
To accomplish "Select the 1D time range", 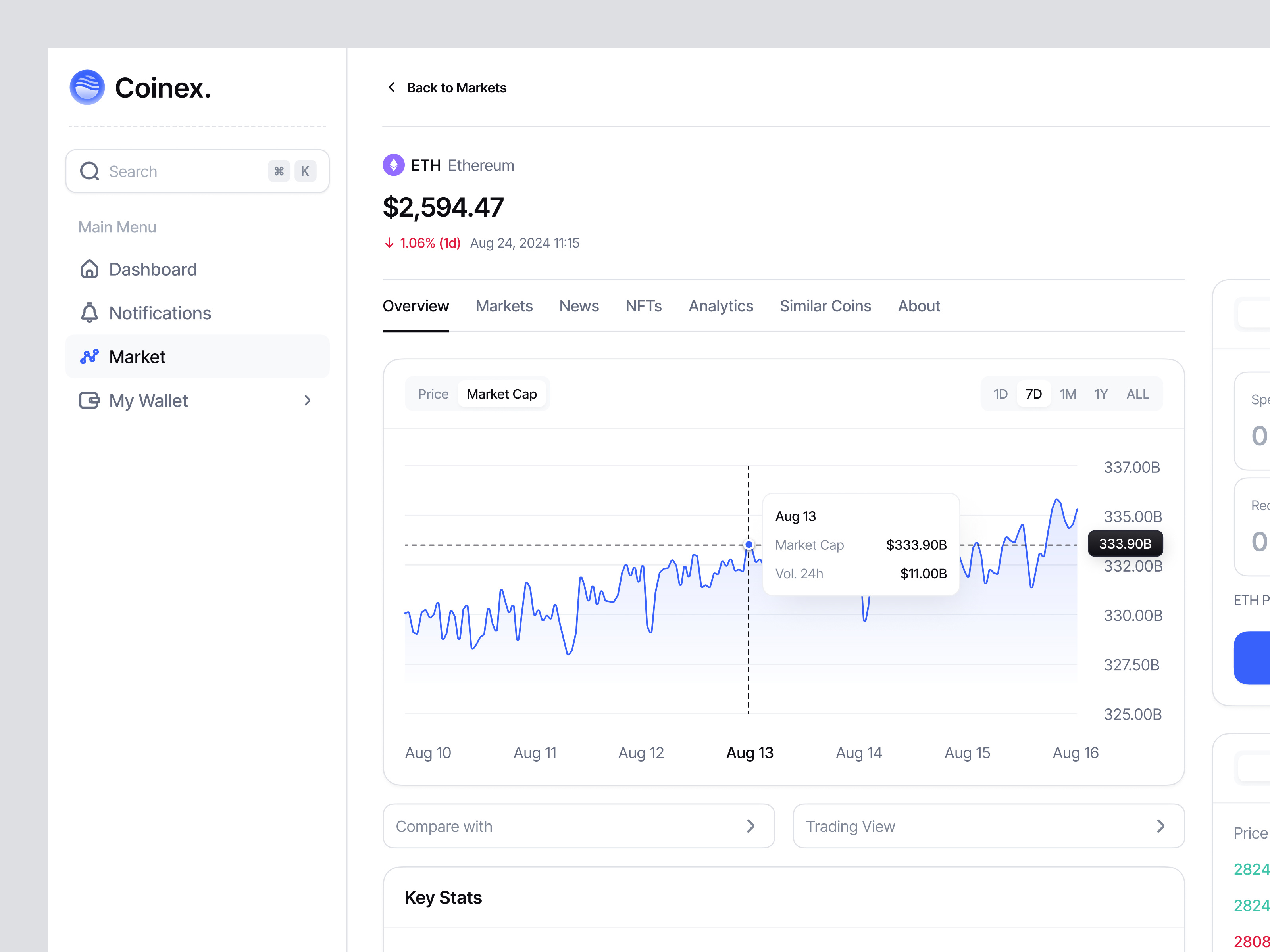I will pyautogui.click(x=1000, y=394).
